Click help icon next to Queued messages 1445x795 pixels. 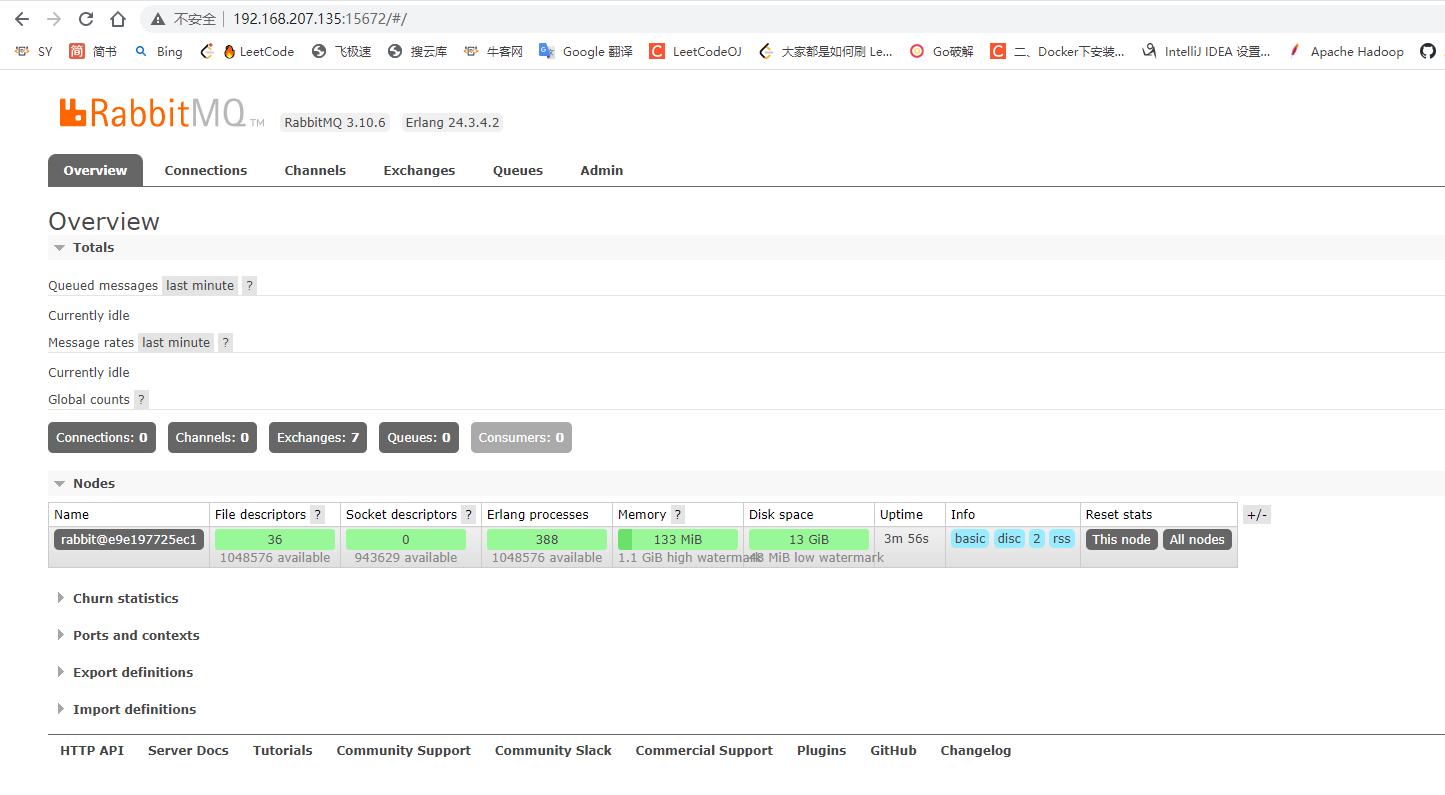pyautogui.click(x=250, y=285)
